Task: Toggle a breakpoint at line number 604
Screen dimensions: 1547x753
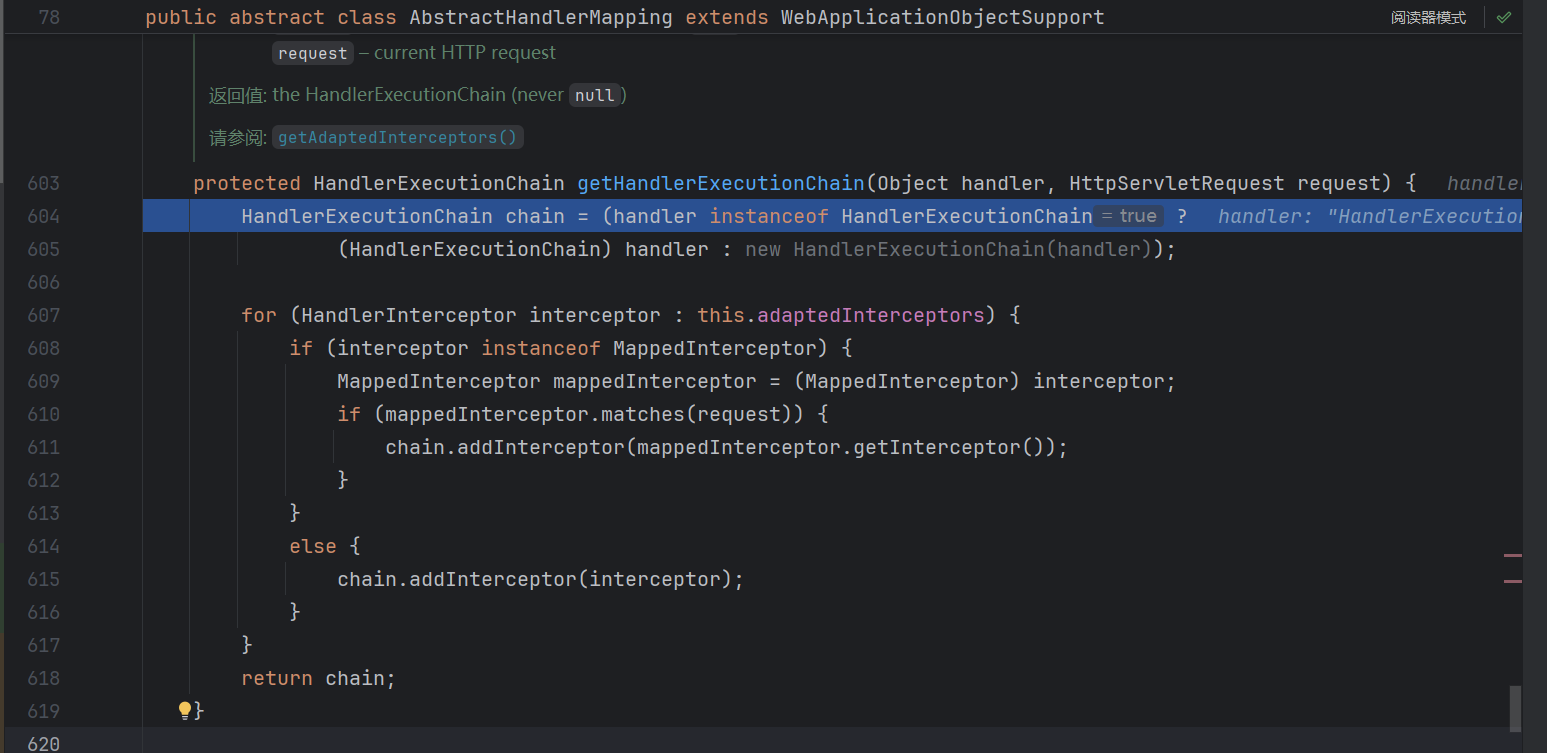Action: pyautogui.click(x=43, y=216)
